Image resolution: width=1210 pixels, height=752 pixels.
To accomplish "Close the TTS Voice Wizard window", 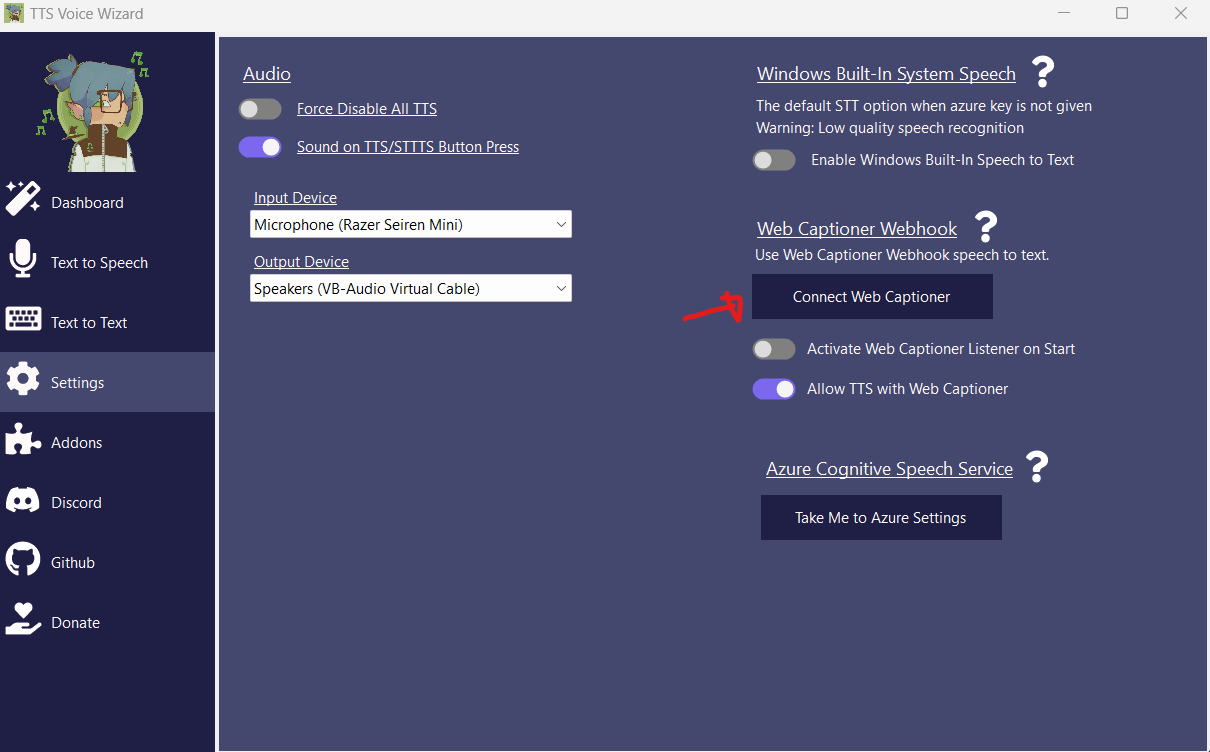I will pyautogui.click(x=1182, y=13).
